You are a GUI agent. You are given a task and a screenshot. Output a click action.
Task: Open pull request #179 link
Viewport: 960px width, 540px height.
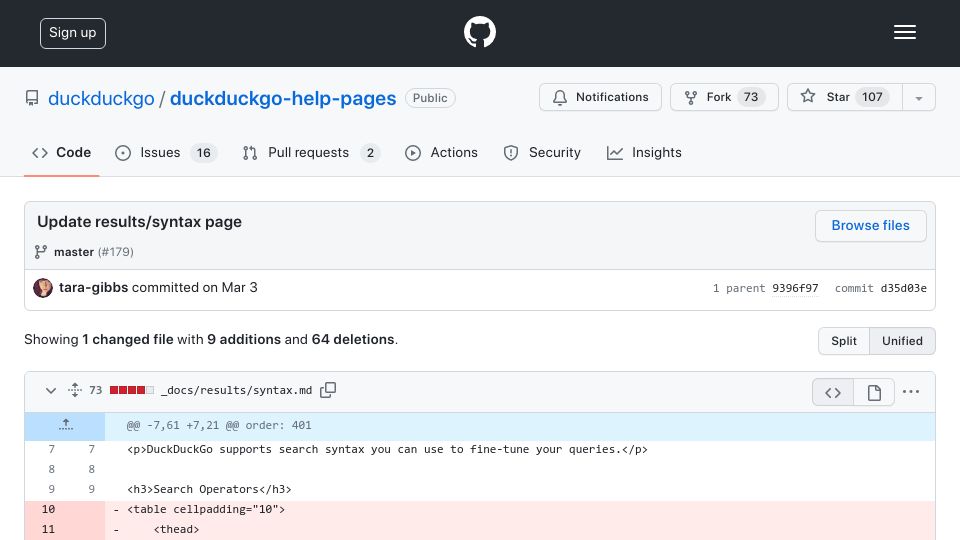tap(116, 252)
